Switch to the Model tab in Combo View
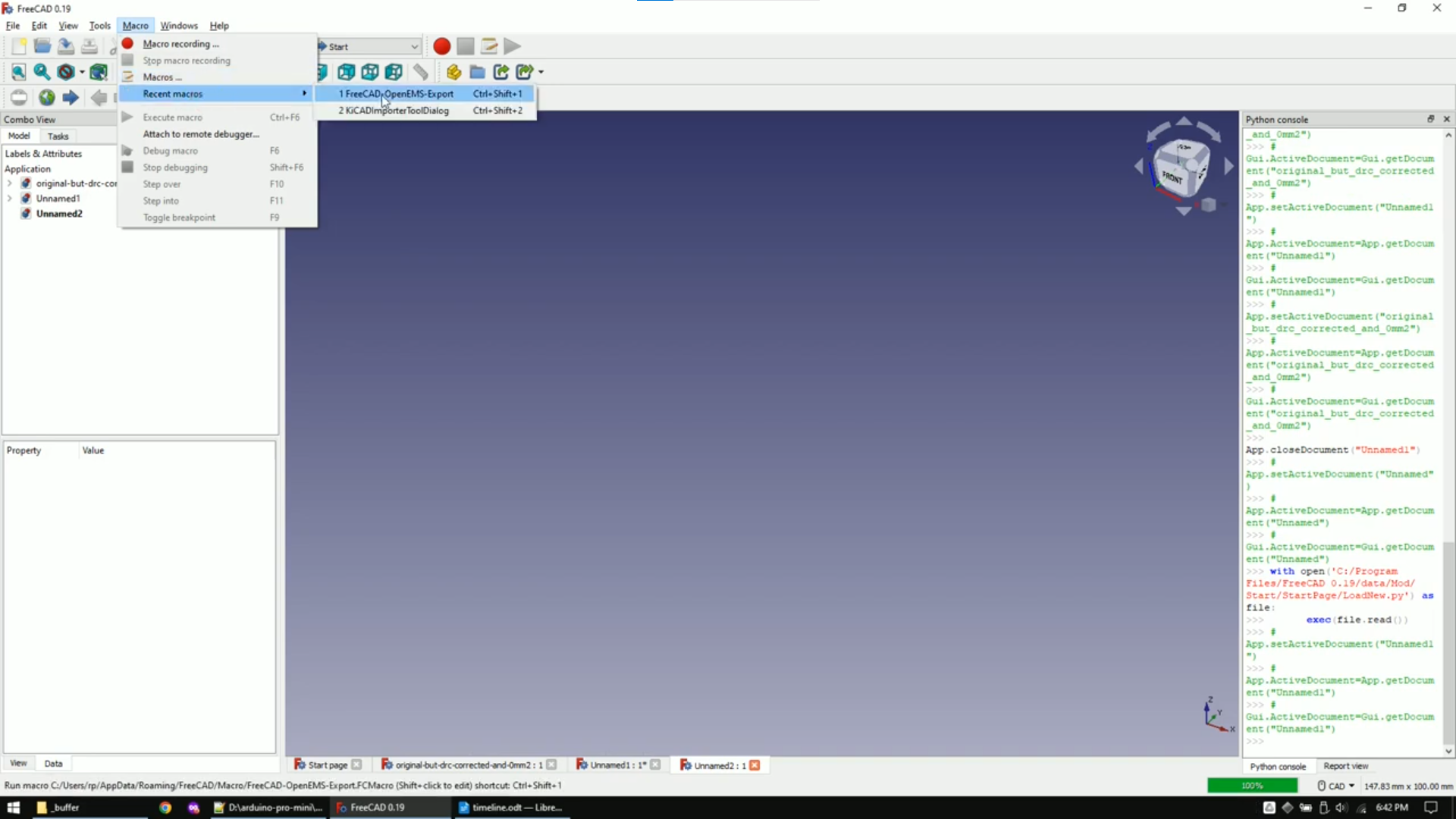The height and width of the screenshot is (819, 1456). 19,136
